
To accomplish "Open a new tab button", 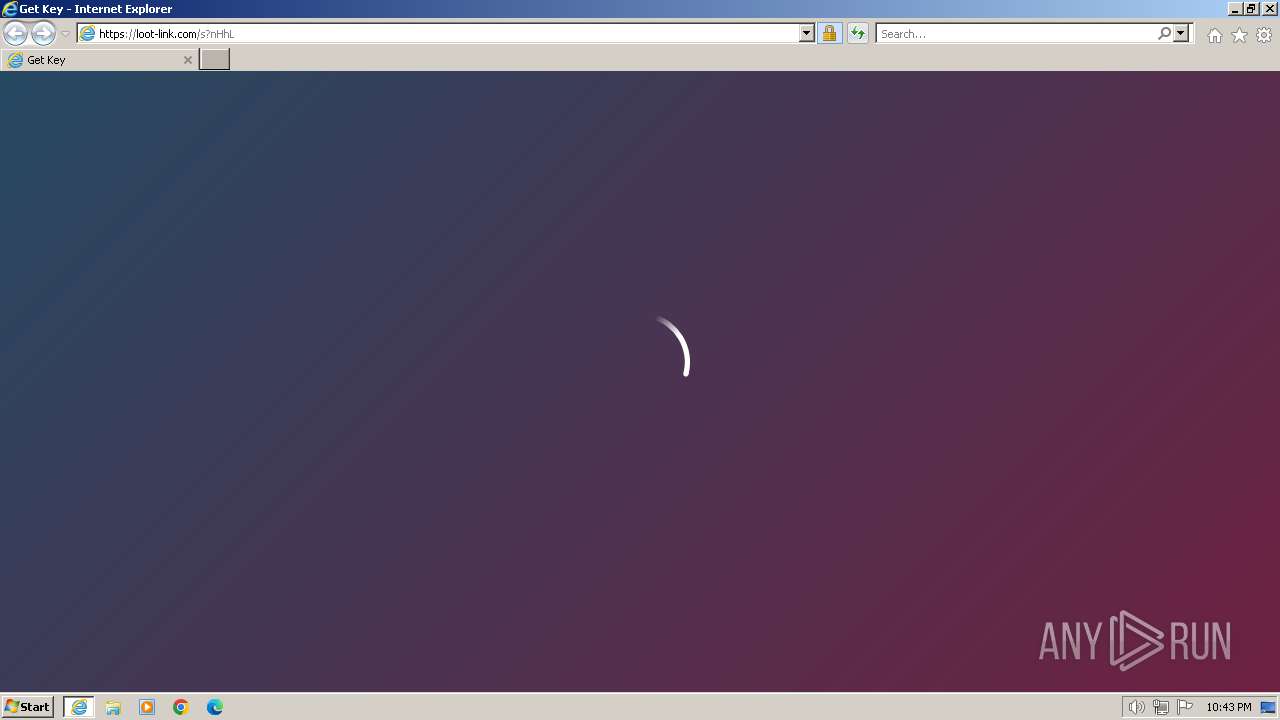I will 215,59.
